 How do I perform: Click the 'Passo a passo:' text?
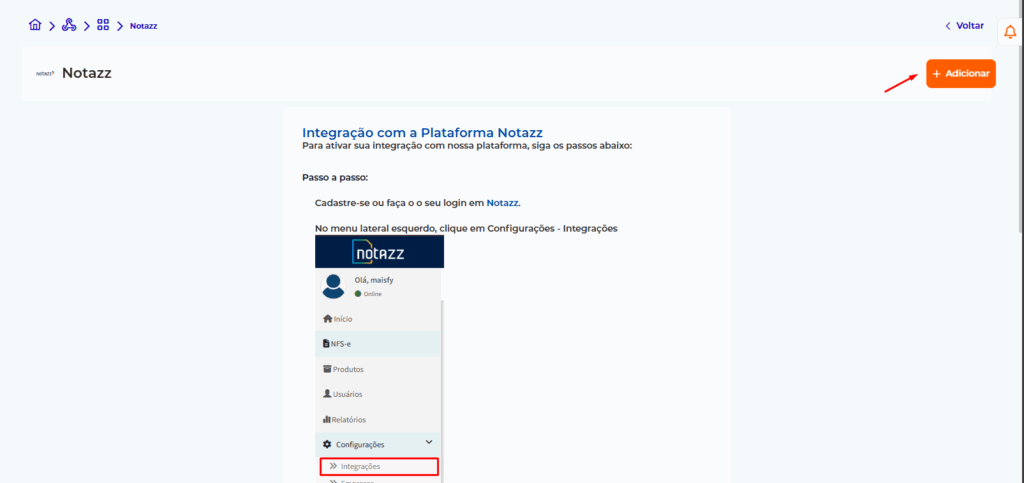[x=335, y=178]
